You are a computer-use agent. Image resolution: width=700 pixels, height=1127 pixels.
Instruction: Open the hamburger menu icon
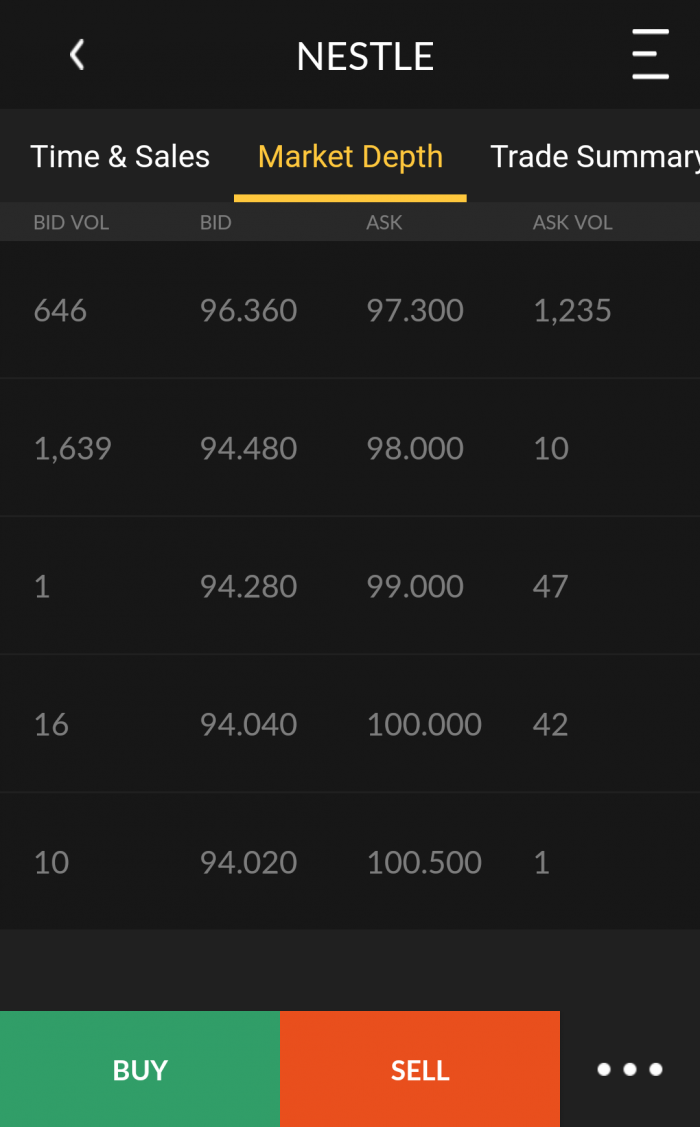click(650, 55)
